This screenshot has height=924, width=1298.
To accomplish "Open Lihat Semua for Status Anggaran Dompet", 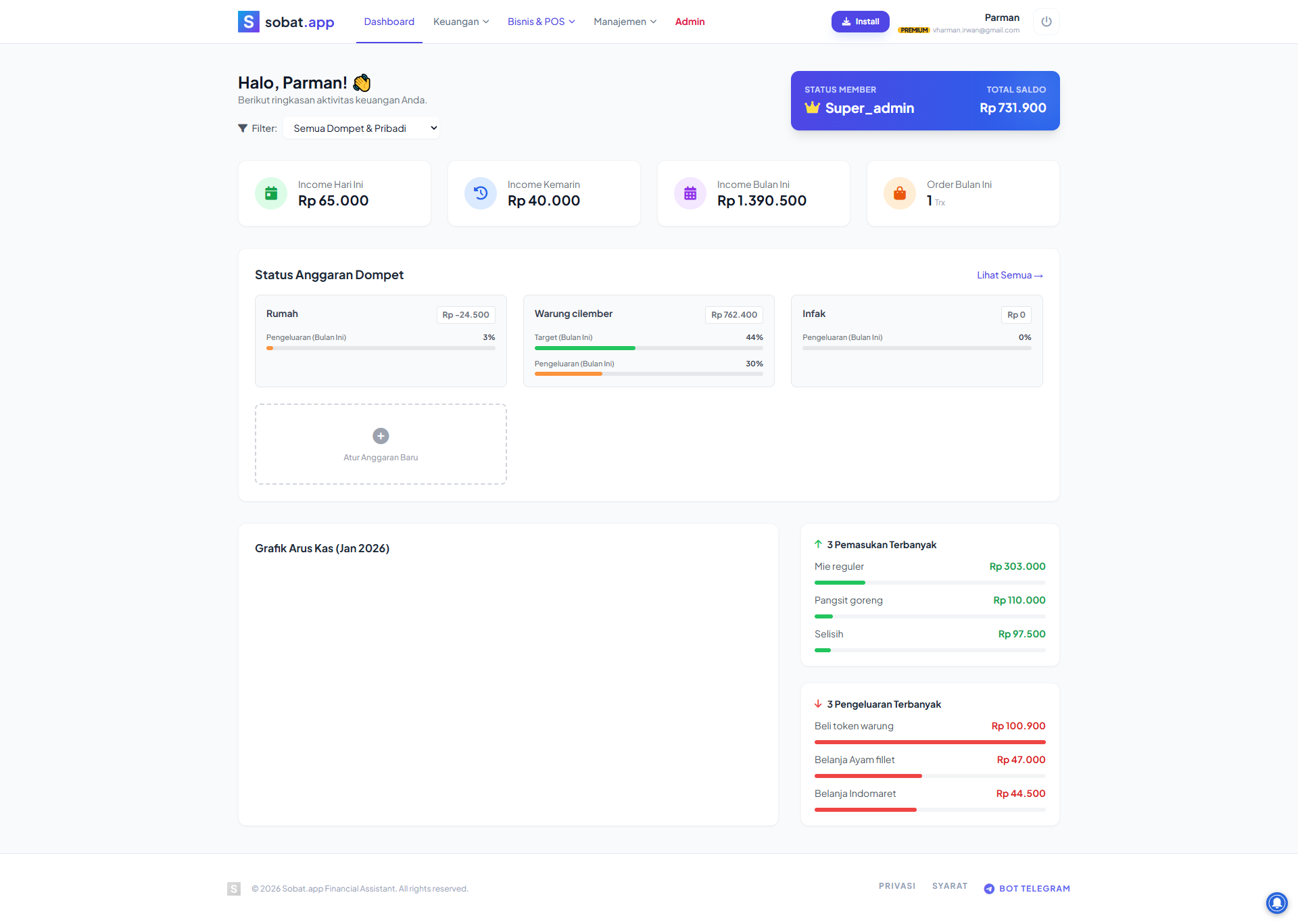I will click(x=1009, y=274).
